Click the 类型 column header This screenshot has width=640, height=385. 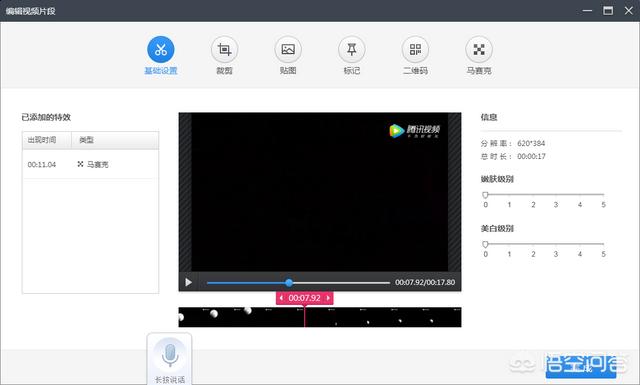(115, 140)
